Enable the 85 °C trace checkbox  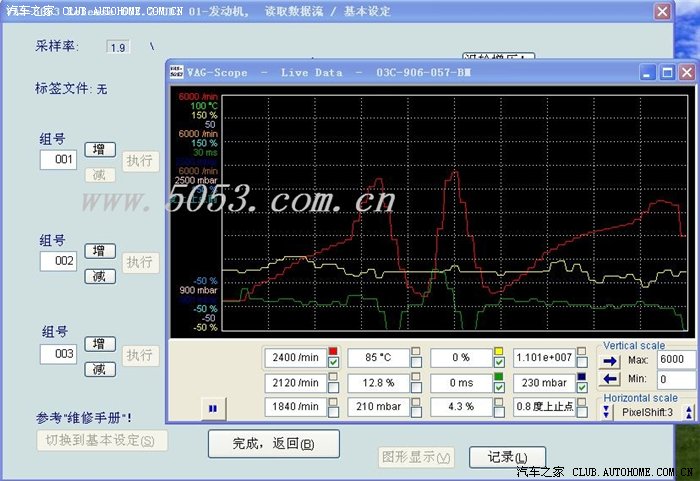click(416, 362)
